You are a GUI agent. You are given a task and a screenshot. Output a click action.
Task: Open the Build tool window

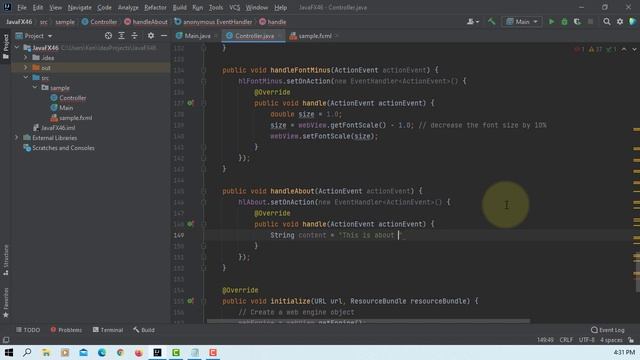(144, 330)
